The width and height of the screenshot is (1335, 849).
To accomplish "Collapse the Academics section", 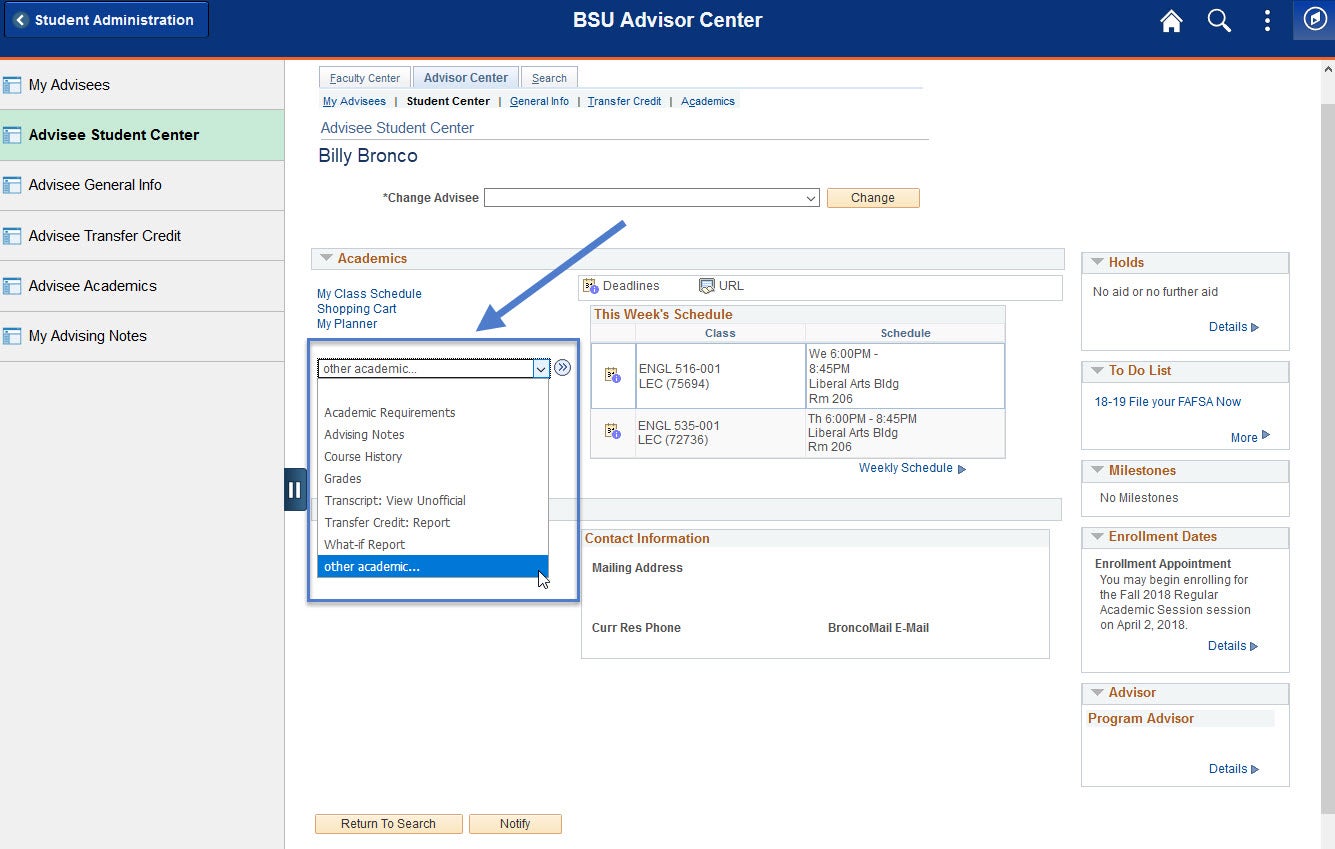I will tap(326, 258).
